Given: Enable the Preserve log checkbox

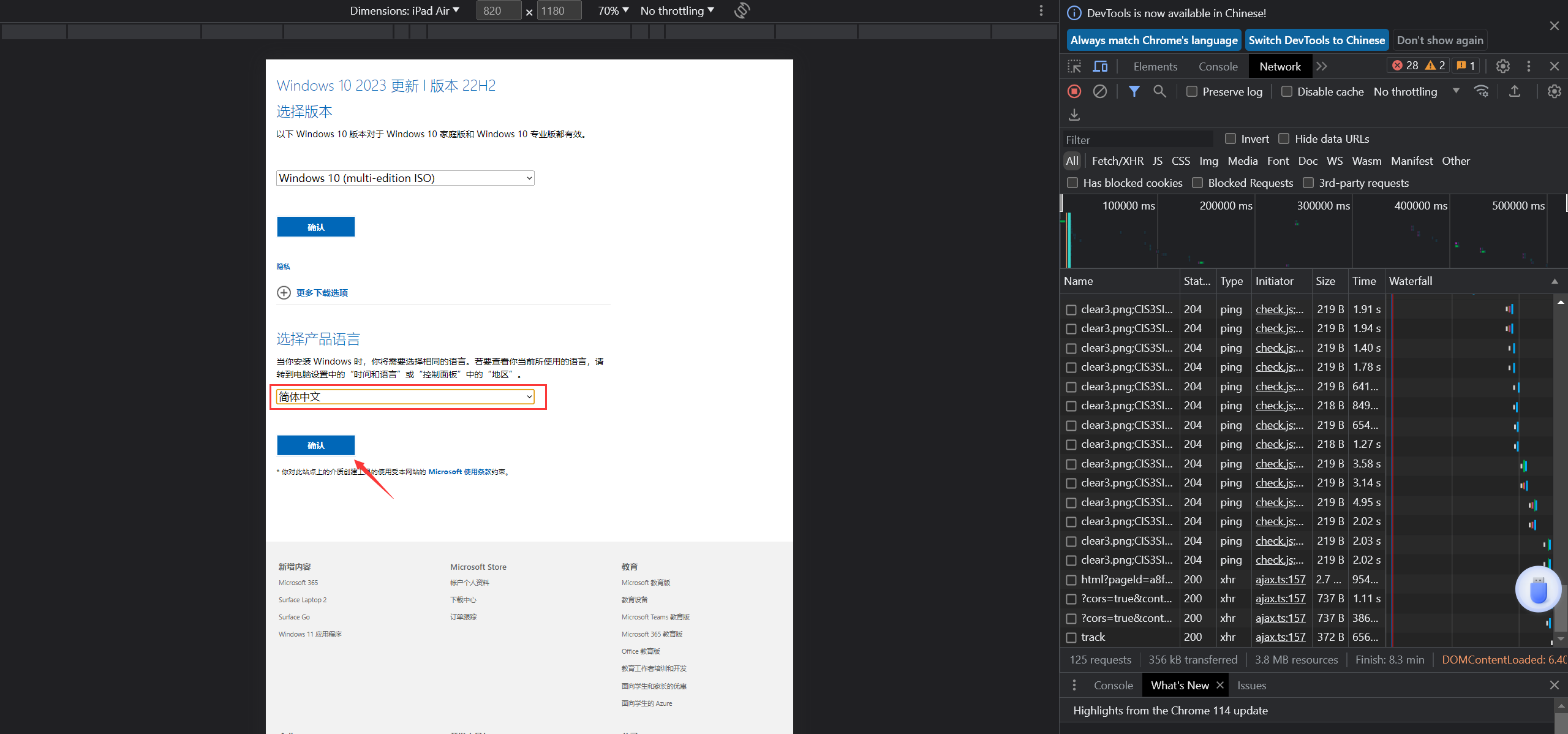Looking at the screenshot, I should pos(1192,91).
